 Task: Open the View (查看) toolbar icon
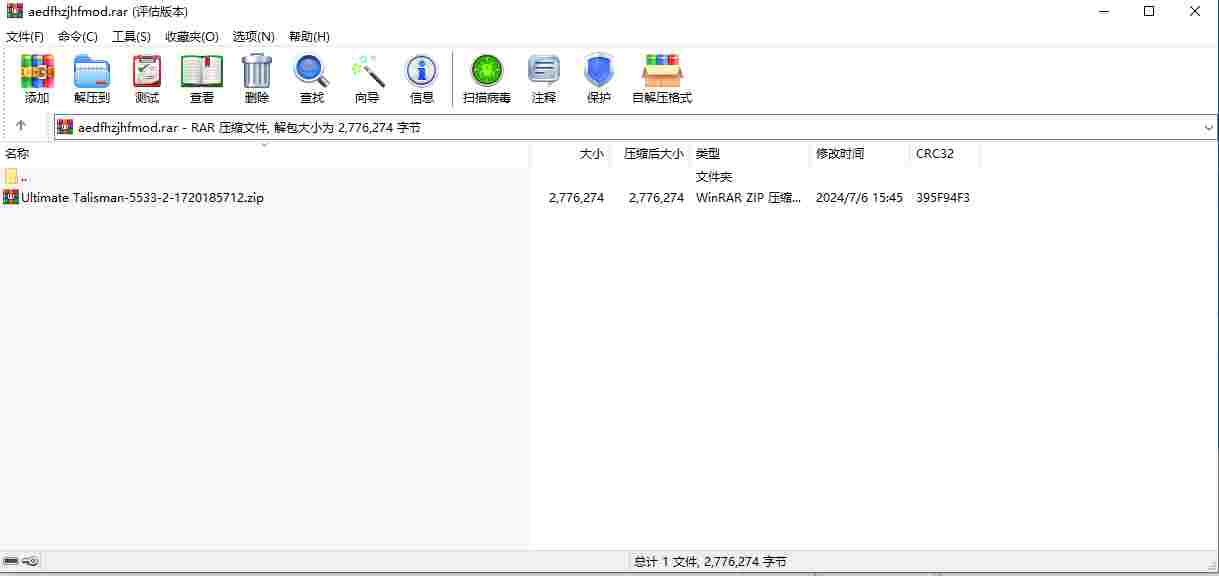click(x=202, y=79)
